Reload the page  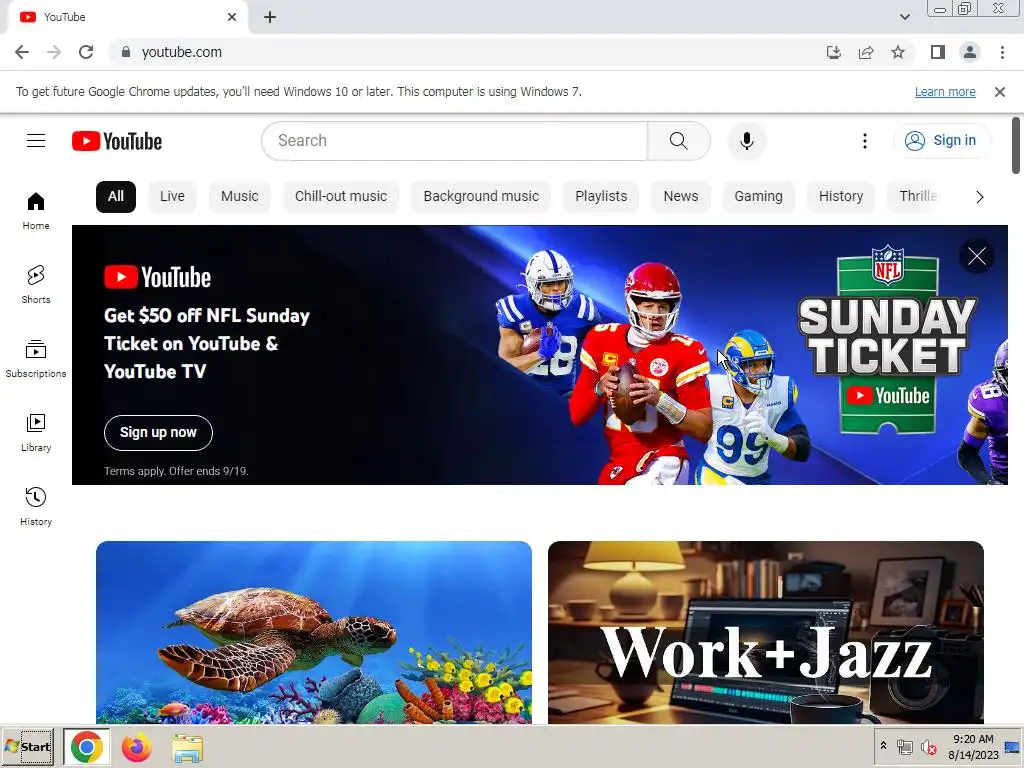[x=86, y=52]
